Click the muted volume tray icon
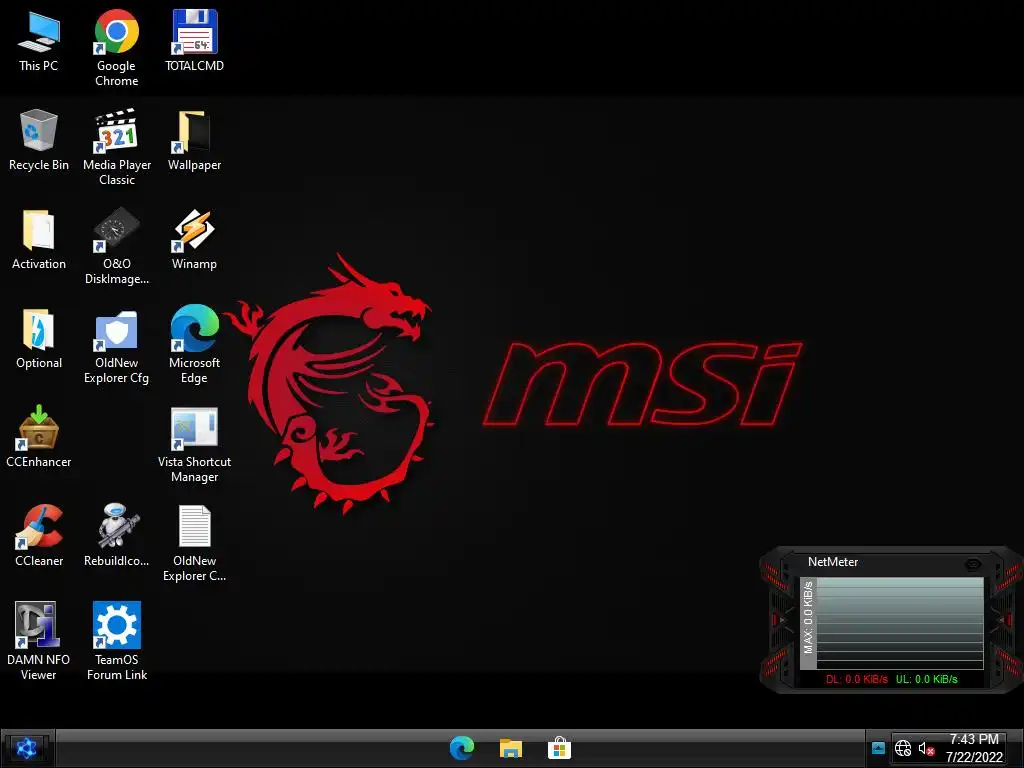This screenshot has width=1024, height=768. pos(926,748)
